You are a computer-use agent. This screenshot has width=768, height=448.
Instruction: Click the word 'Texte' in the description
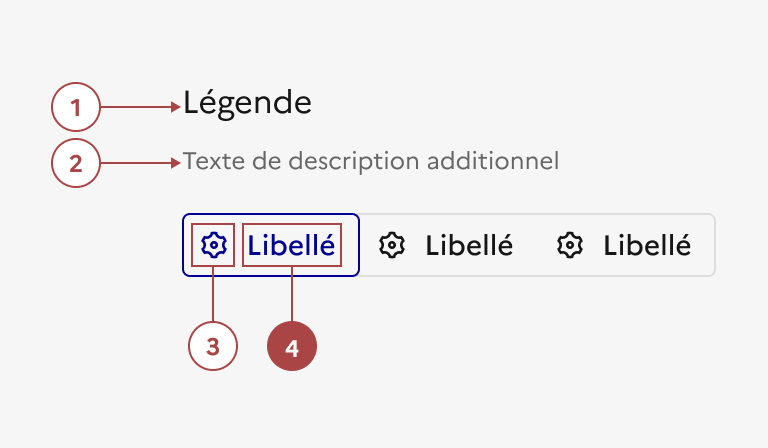click(208, 161)
